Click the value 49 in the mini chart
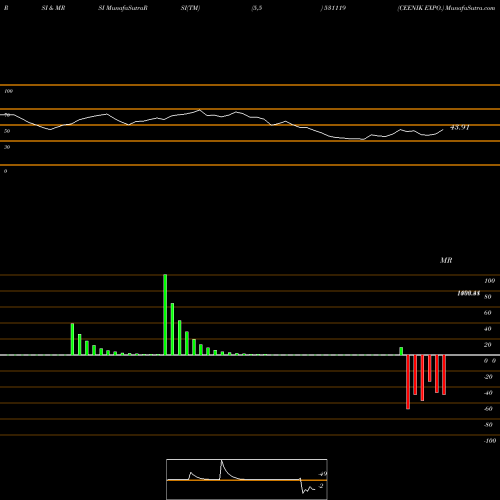 323,474
